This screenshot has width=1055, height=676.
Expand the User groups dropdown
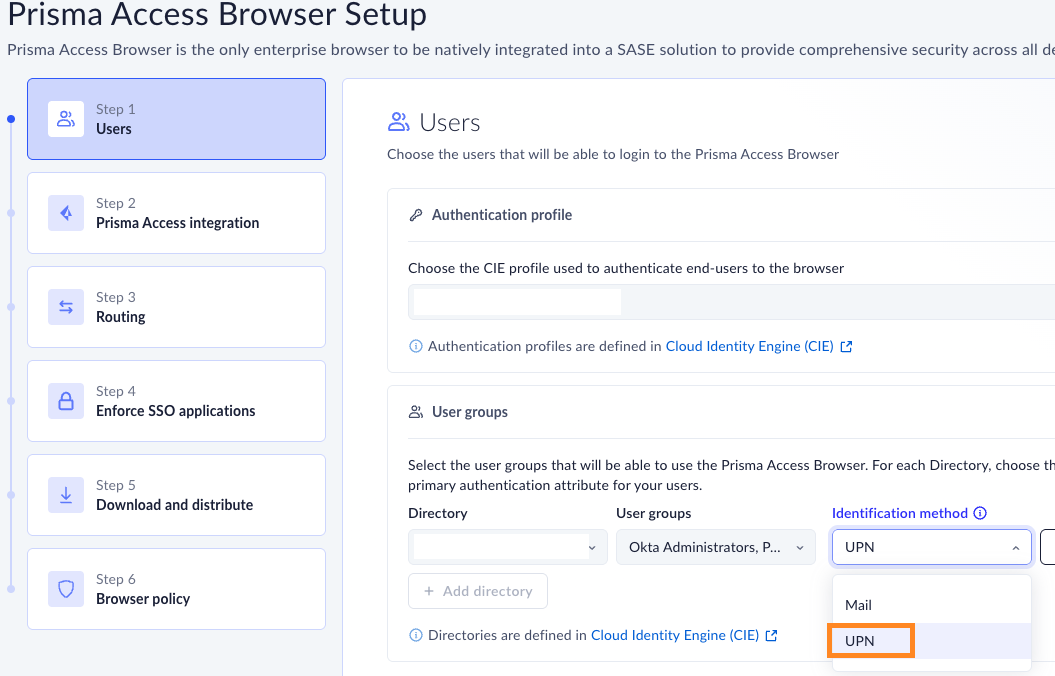pos(715,547)
